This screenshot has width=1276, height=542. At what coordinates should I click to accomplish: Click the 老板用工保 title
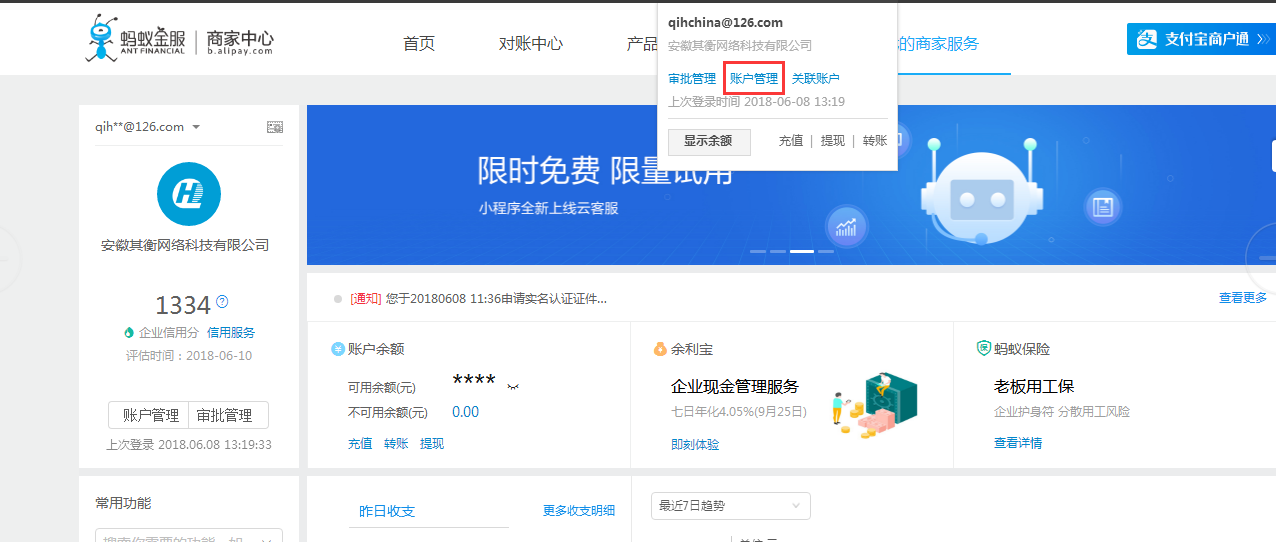(1034, 386)
